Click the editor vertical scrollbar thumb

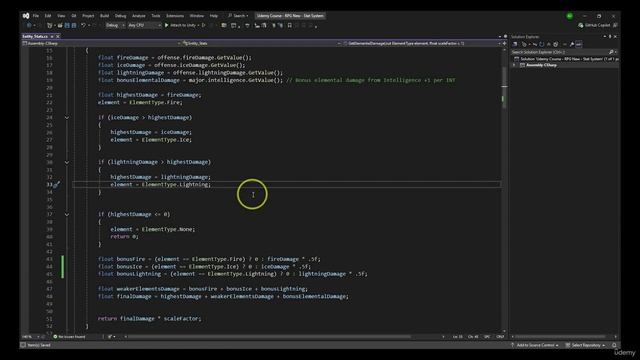504,87
